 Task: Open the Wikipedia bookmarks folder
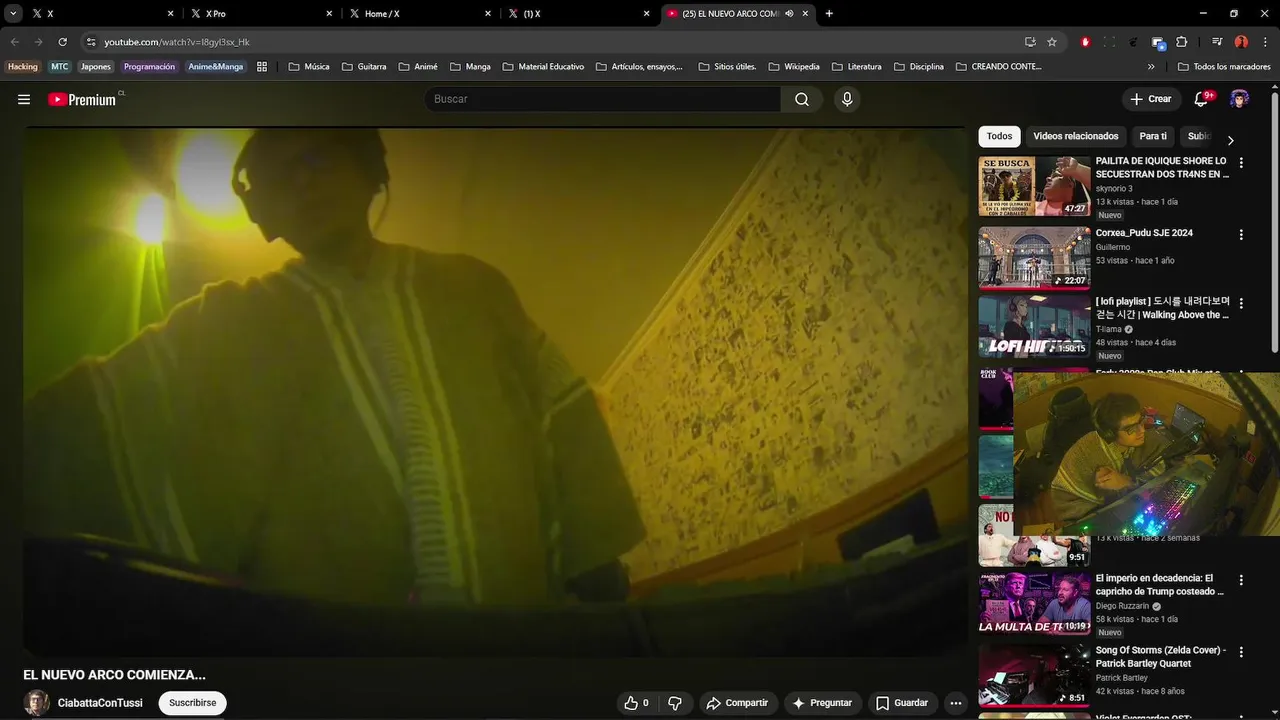click(x=794, y=67)
